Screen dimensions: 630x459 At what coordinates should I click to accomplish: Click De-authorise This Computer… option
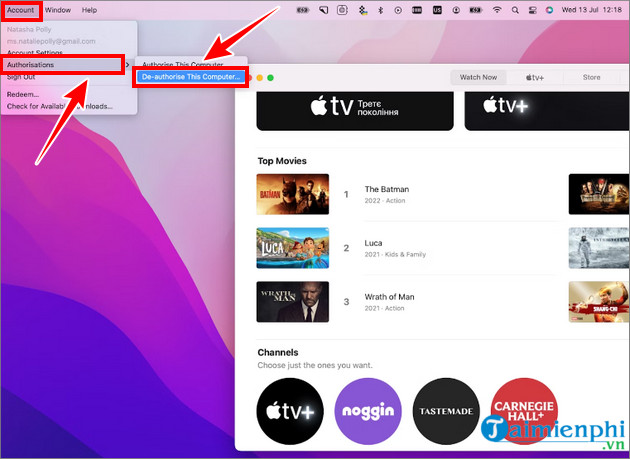point(190,77)
